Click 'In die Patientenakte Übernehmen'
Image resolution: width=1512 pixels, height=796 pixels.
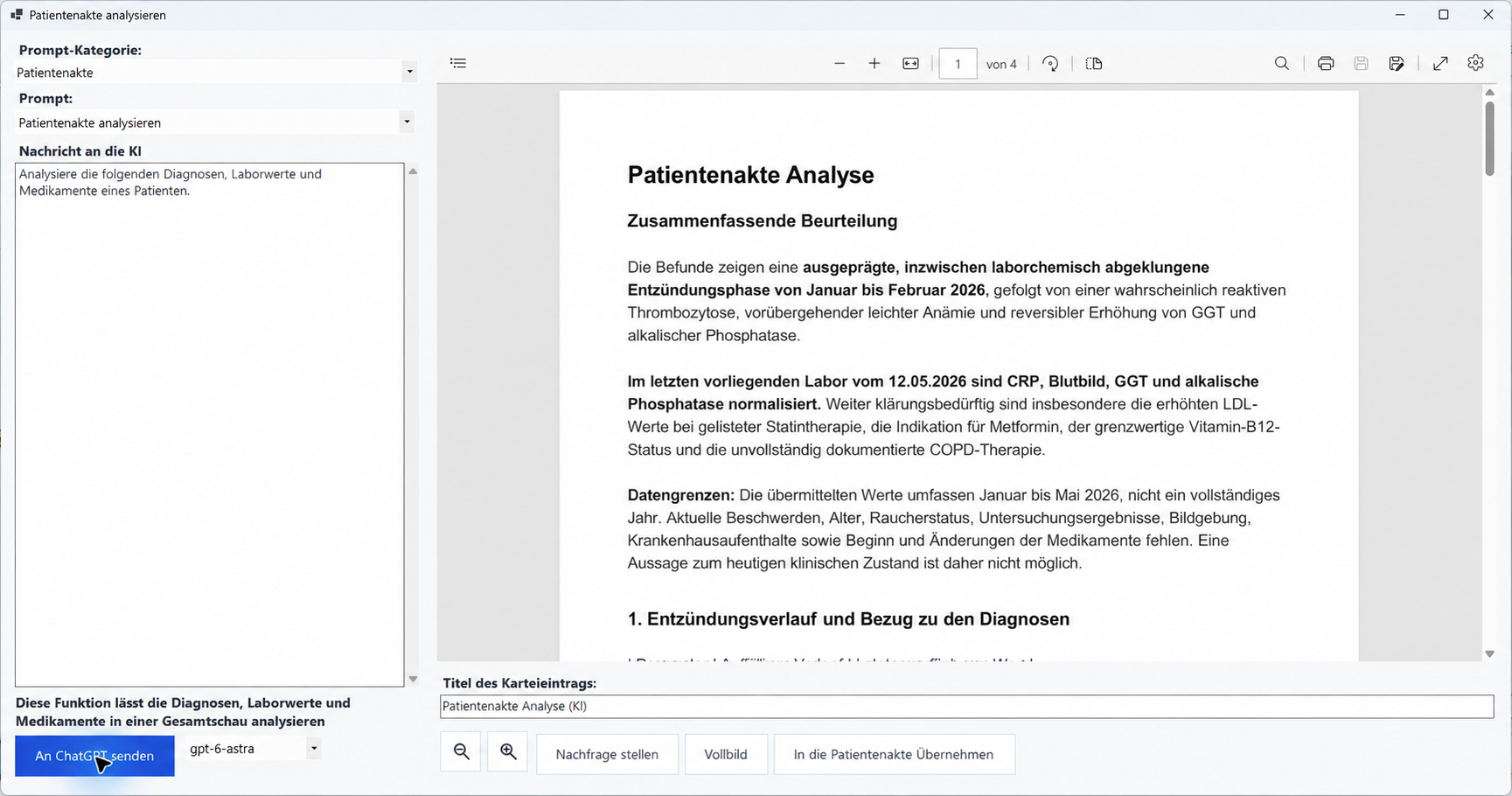click(x=894, y=754)
